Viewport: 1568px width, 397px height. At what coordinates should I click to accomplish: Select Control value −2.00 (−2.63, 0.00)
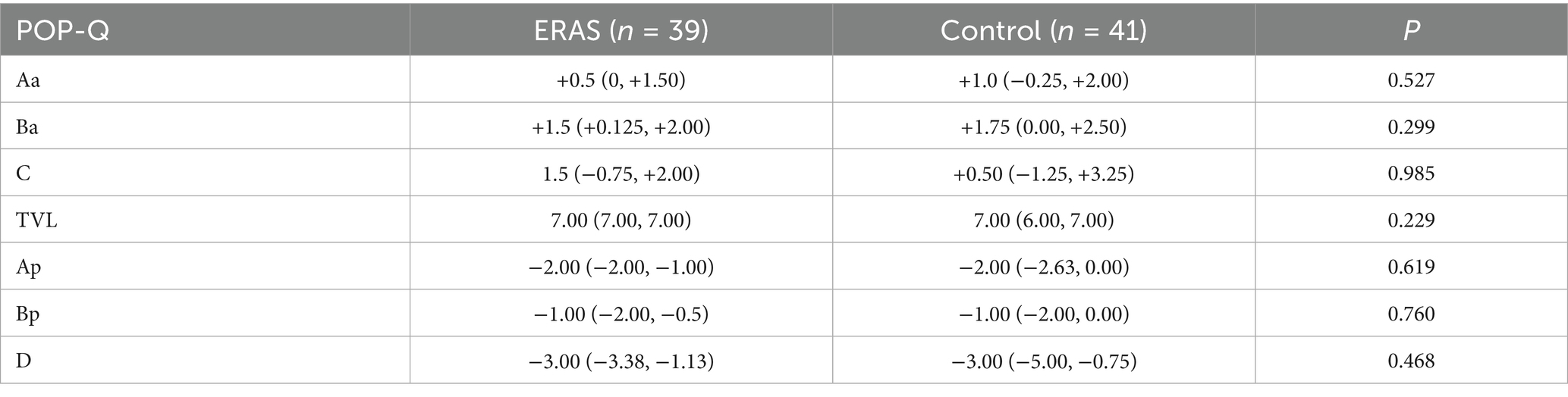point(1044,268)
